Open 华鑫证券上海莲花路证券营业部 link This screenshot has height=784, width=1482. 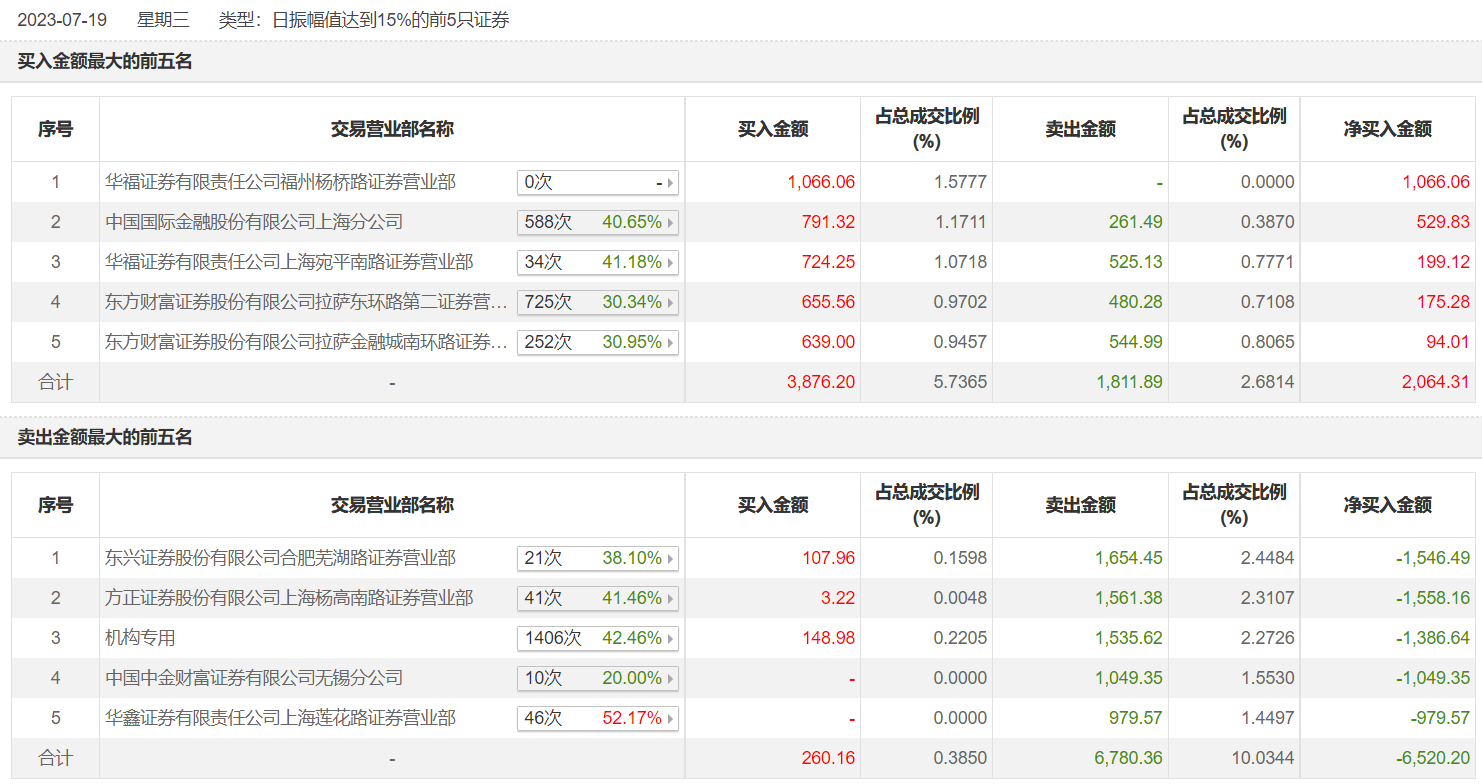click(280, 718)
